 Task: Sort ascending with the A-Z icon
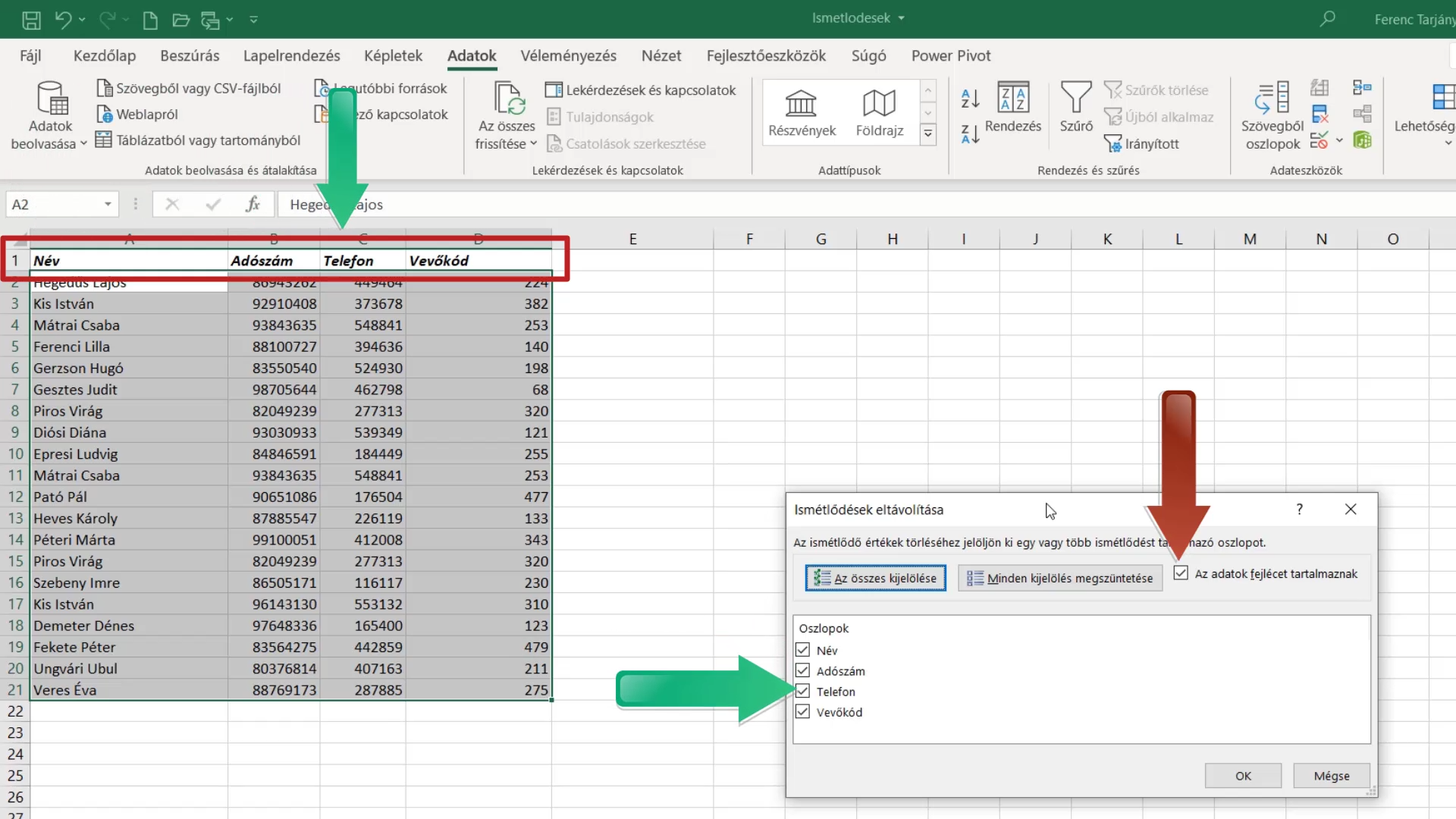pyautogui.click(x=970, y=98)
